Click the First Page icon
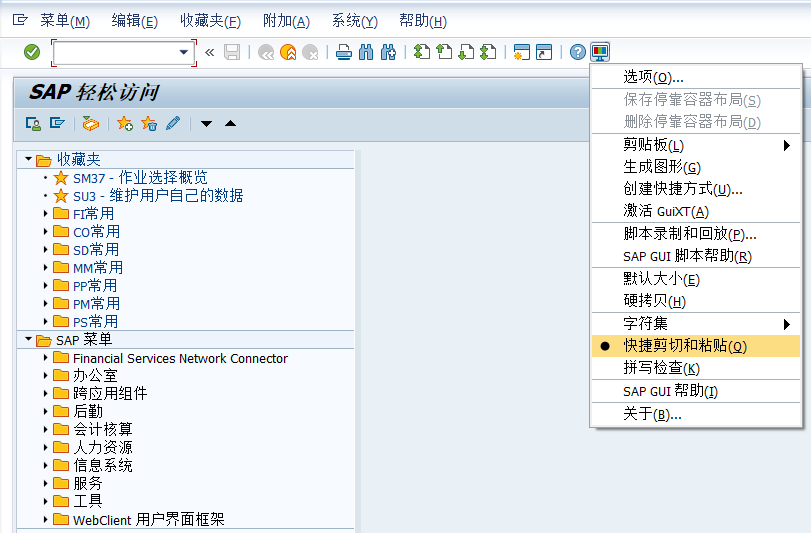This screenshot has height=533, width=811. (422, 52)
